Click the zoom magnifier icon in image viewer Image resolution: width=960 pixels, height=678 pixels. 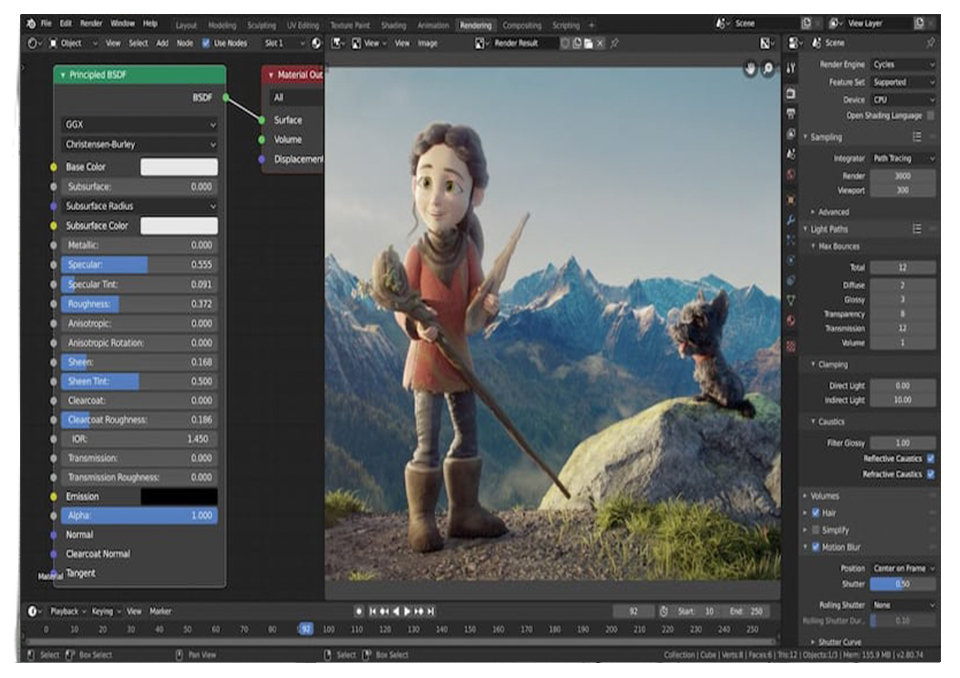pos(768,69)
